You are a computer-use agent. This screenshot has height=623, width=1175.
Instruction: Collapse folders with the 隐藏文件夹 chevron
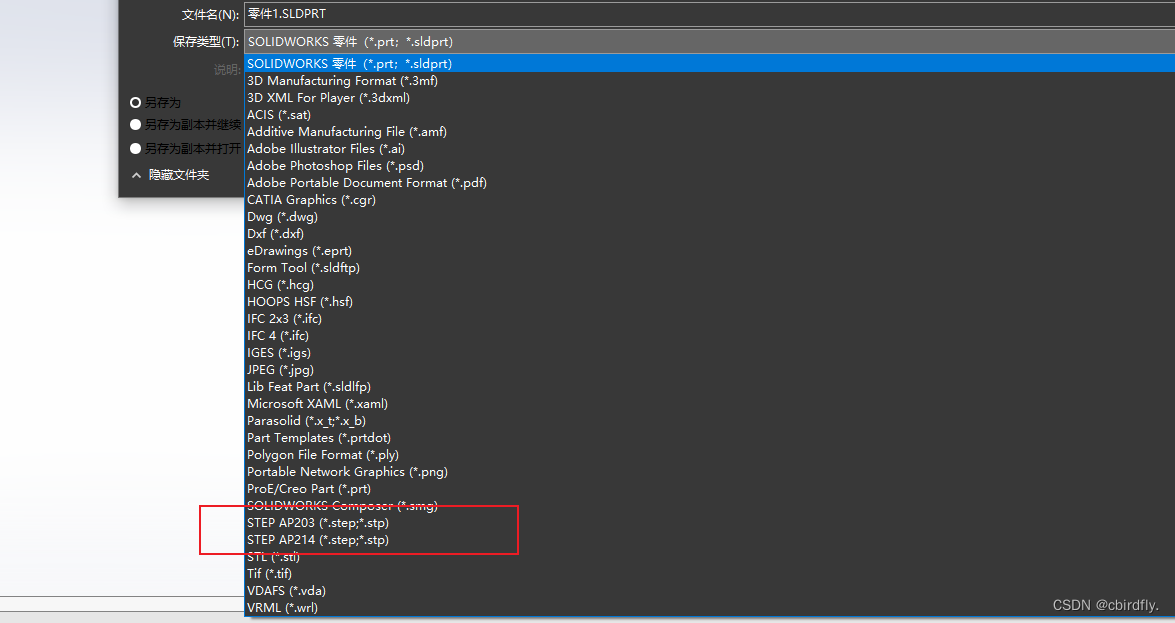(136, 175)
